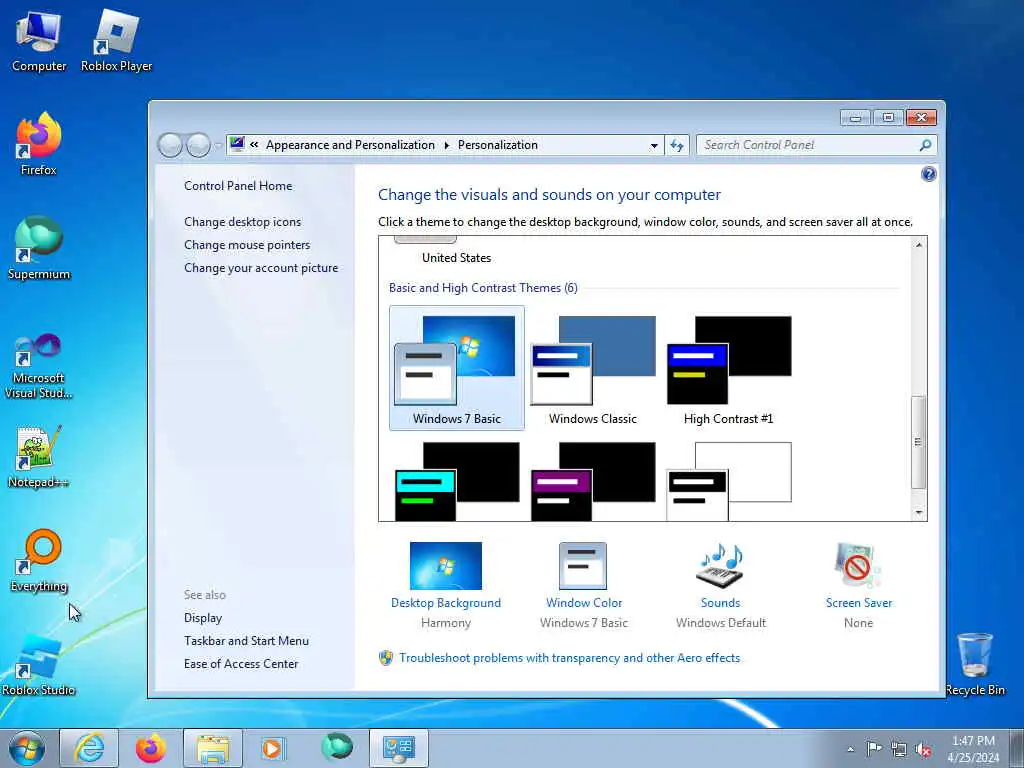Open Ease of Access Center link
This screenshot has height=768, width=1024.
241,664
